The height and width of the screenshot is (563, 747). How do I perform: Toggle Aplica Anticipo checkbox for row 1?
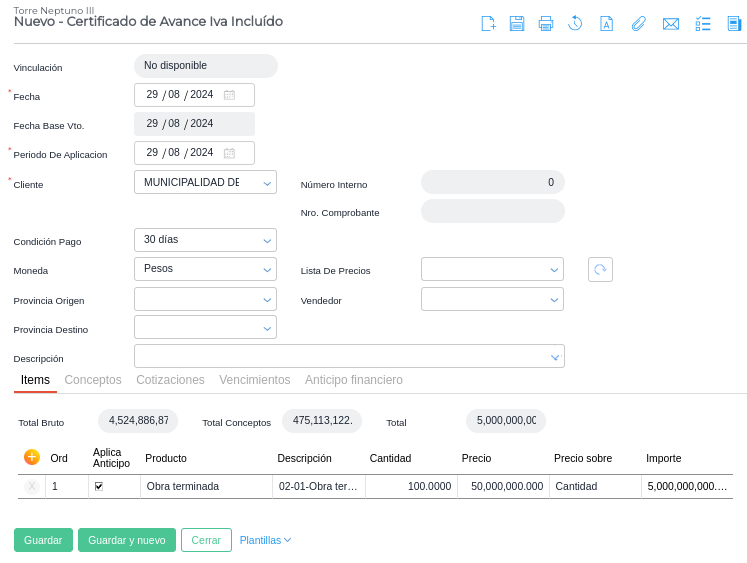click(x=99, y=486)
